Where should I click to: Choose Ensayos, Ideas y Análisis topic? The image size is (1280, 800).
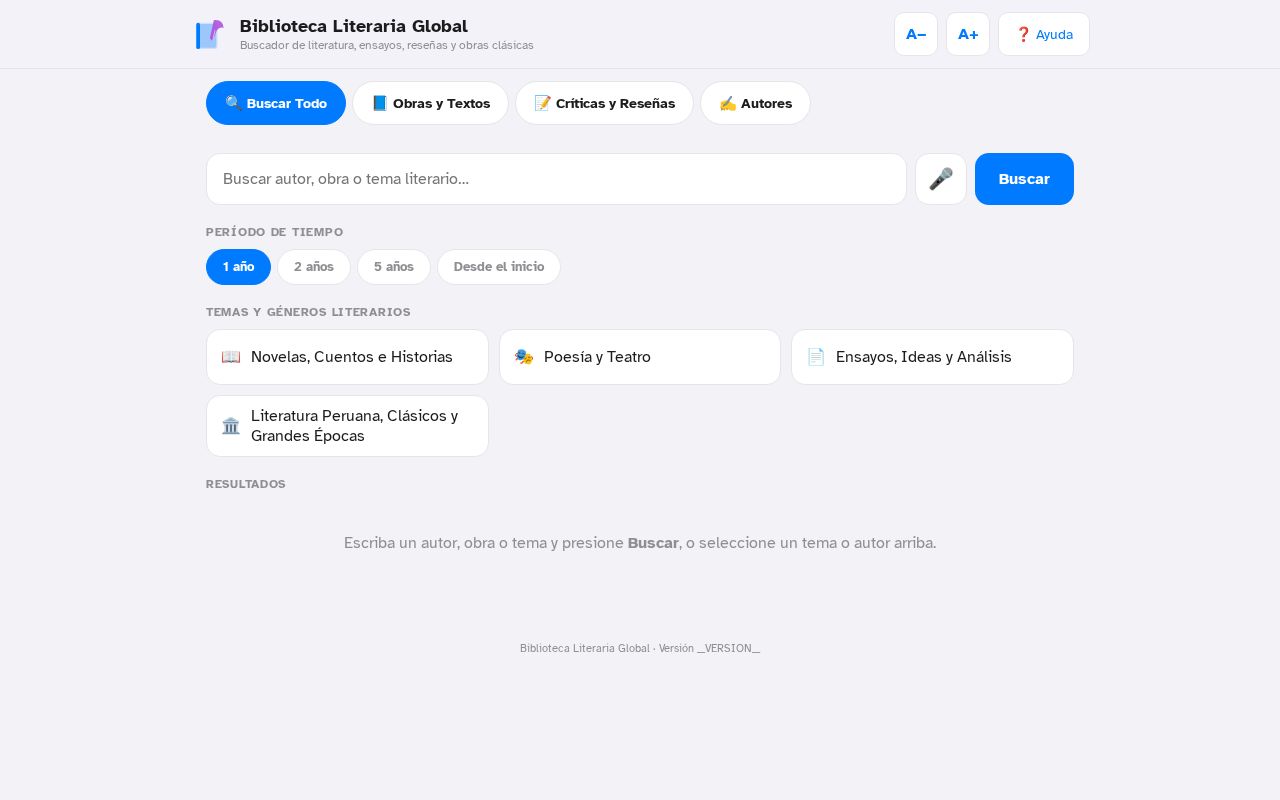tap(932, 357)
